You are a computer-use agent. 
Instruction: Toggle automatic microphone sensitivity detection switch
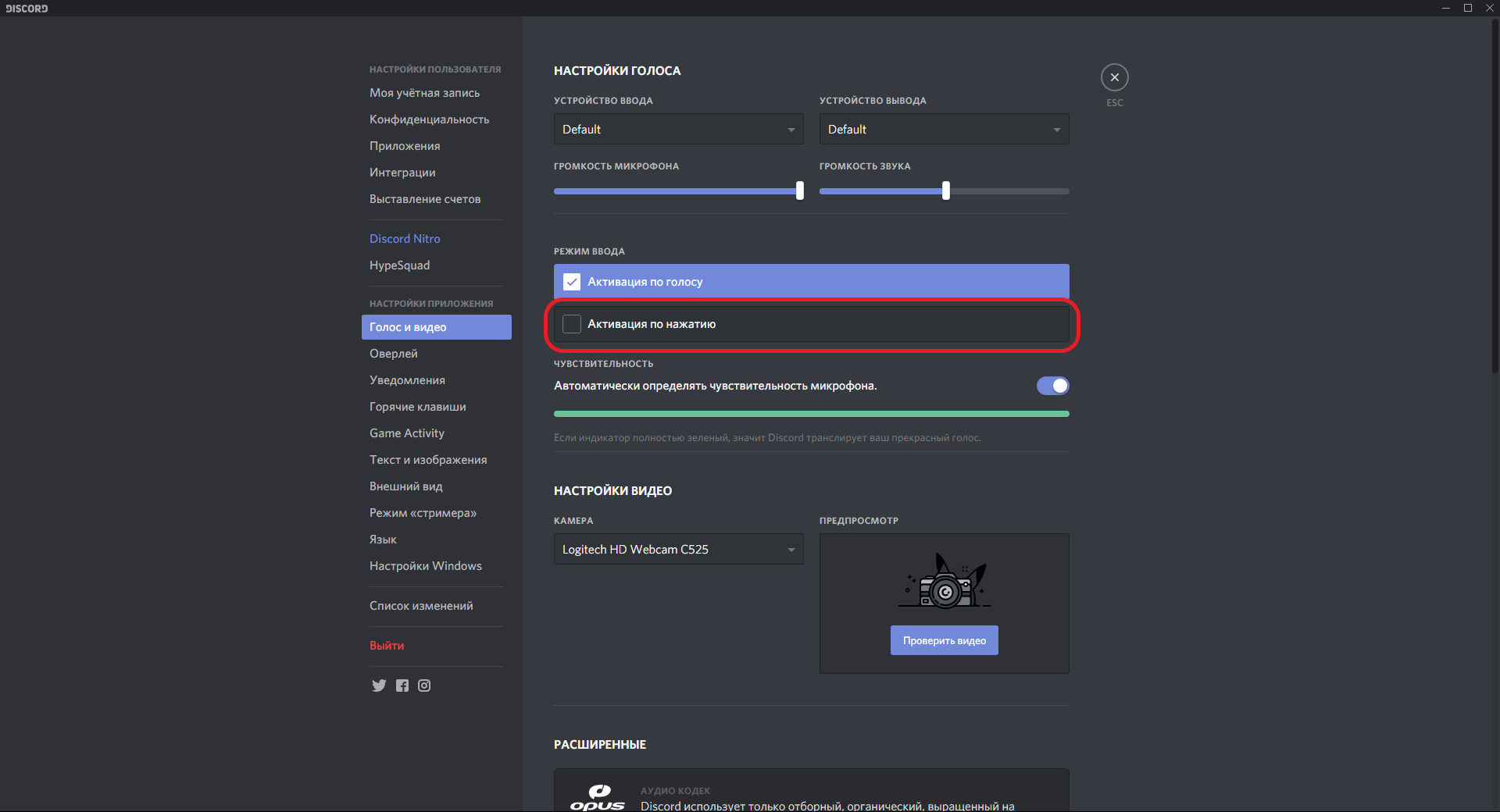[1052, 386]
